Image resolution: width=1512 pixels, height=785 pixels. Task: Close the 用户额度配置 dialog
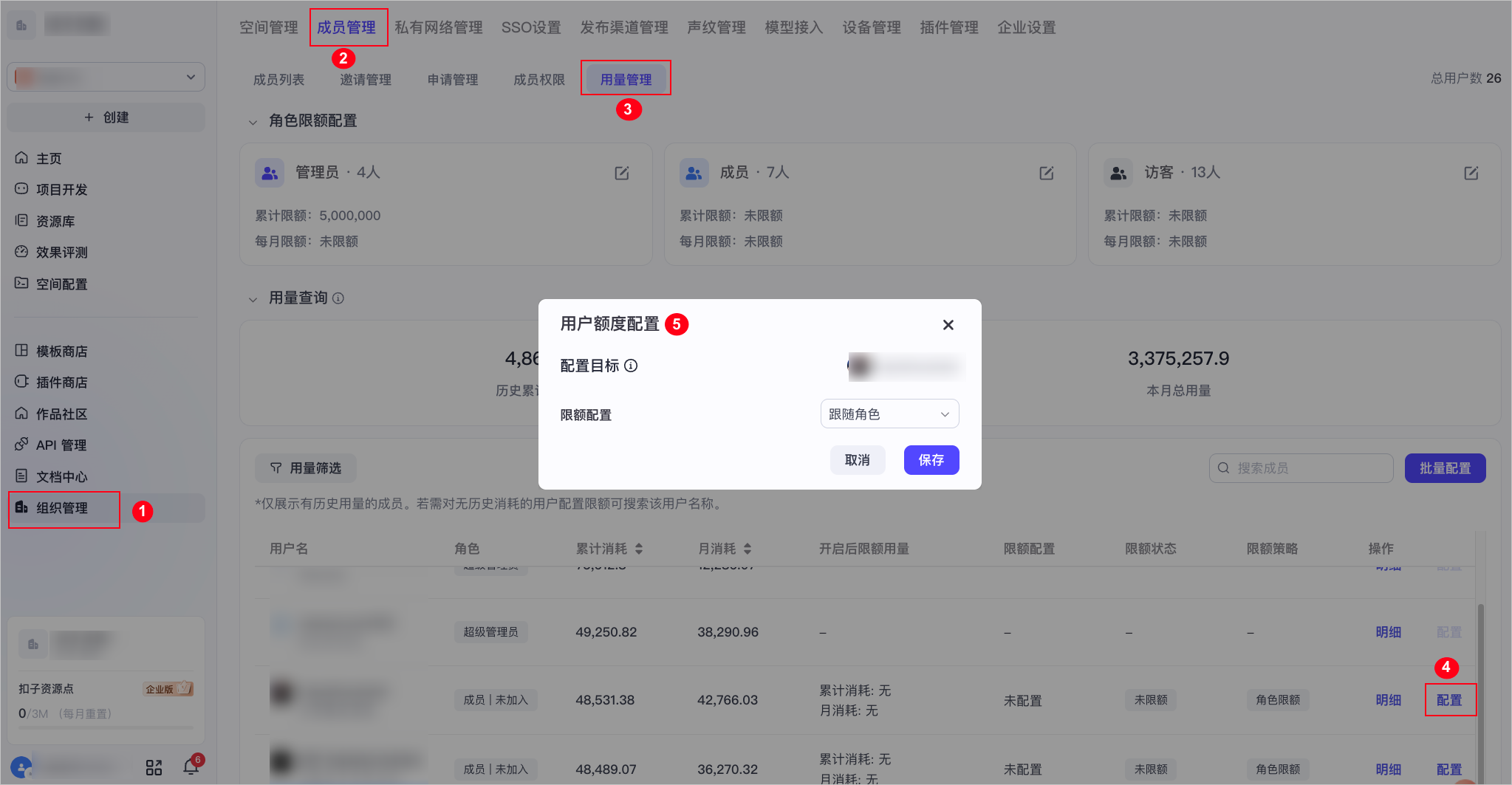coord(948,325)
